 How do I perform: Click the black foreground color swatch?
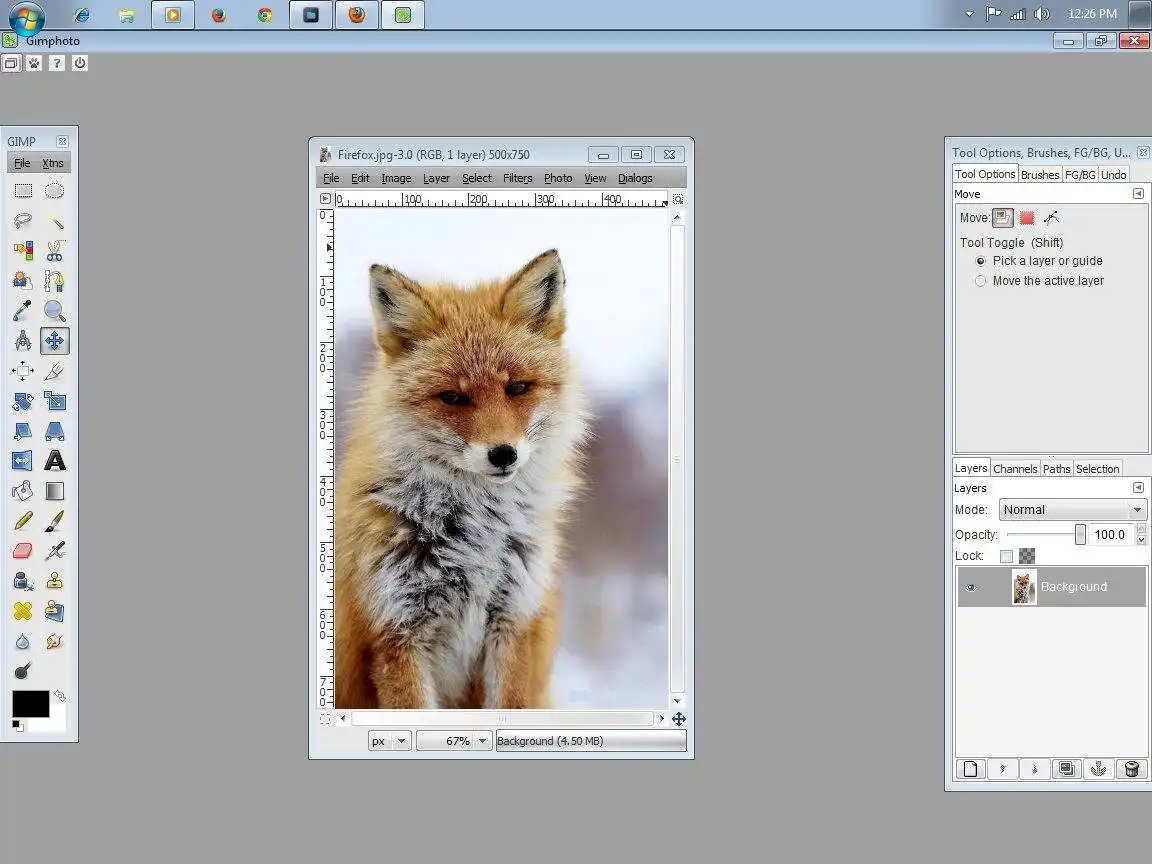pos(30,703)
